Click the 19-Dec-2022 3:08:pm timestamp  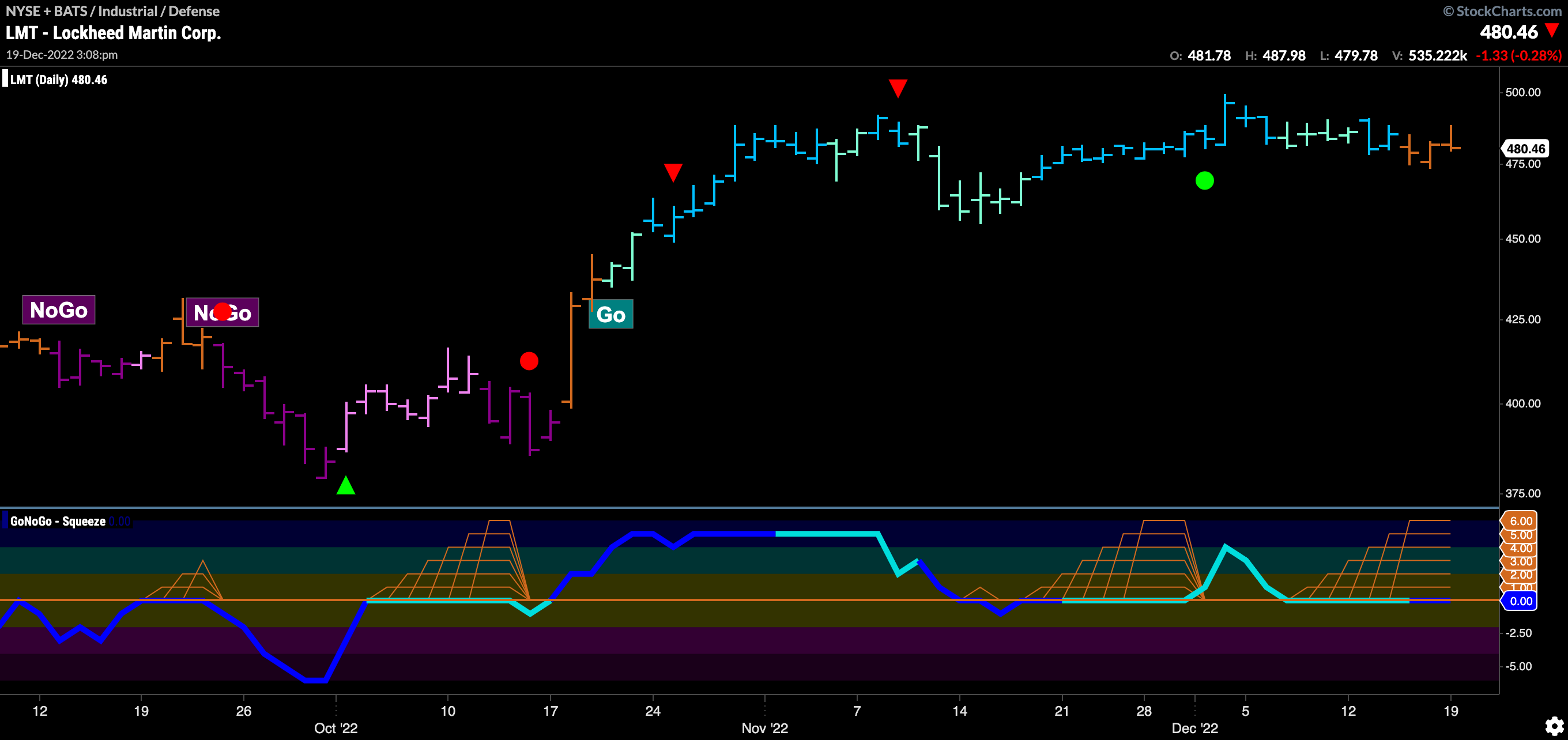62,55
